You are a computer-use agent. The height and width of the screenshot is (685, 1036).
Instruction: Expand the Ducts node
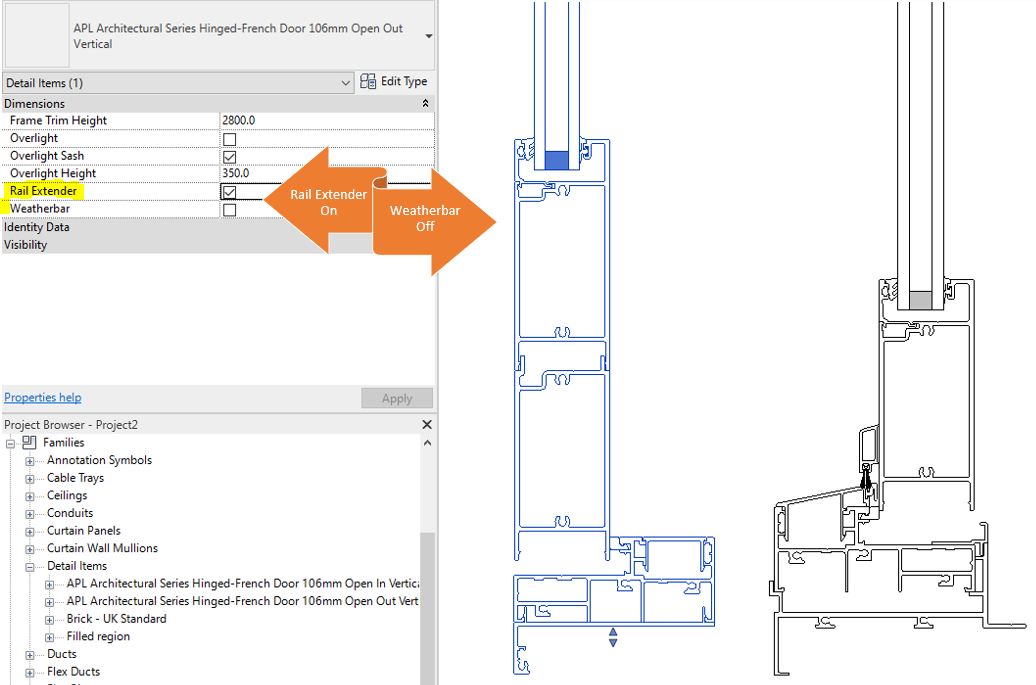point(30,655)
